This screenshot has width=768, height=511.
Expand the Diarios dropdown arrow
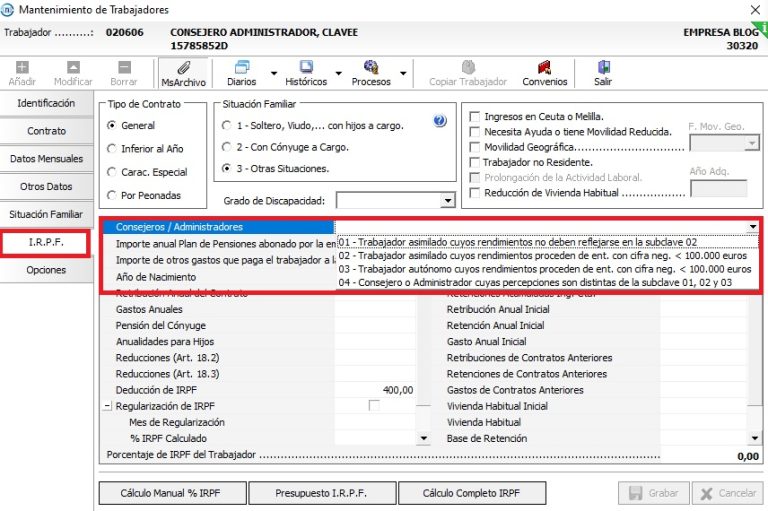click(x=274, y=73)
